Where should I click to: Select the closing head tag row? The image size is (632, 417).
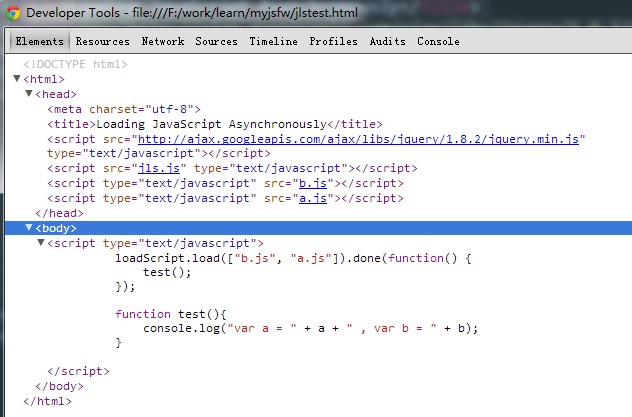[x=59, y=213]
